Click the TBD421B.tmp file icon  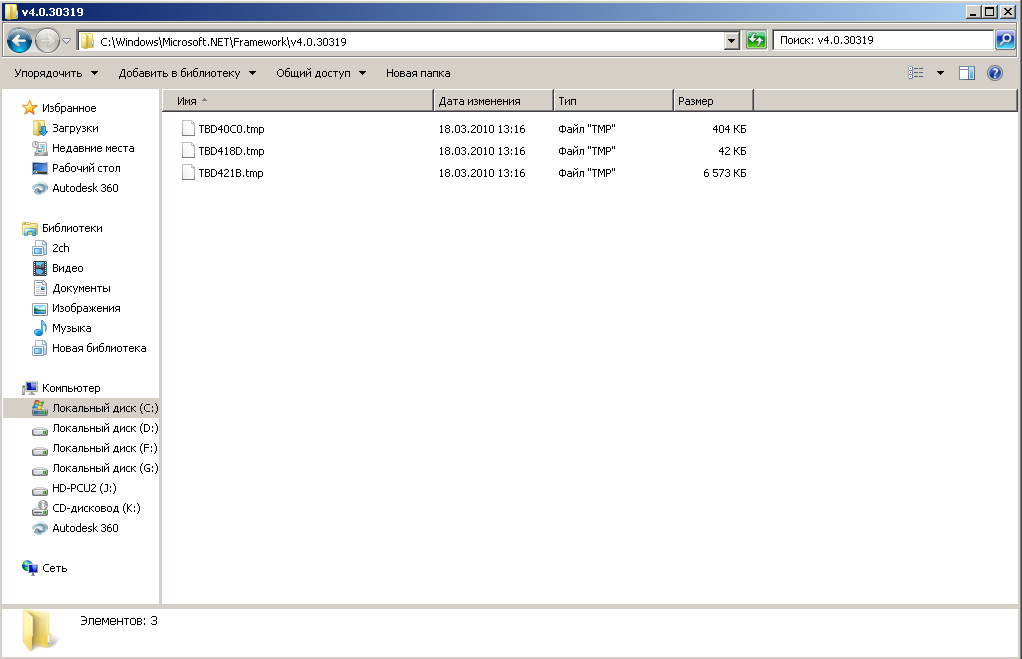tap(188, 173)
